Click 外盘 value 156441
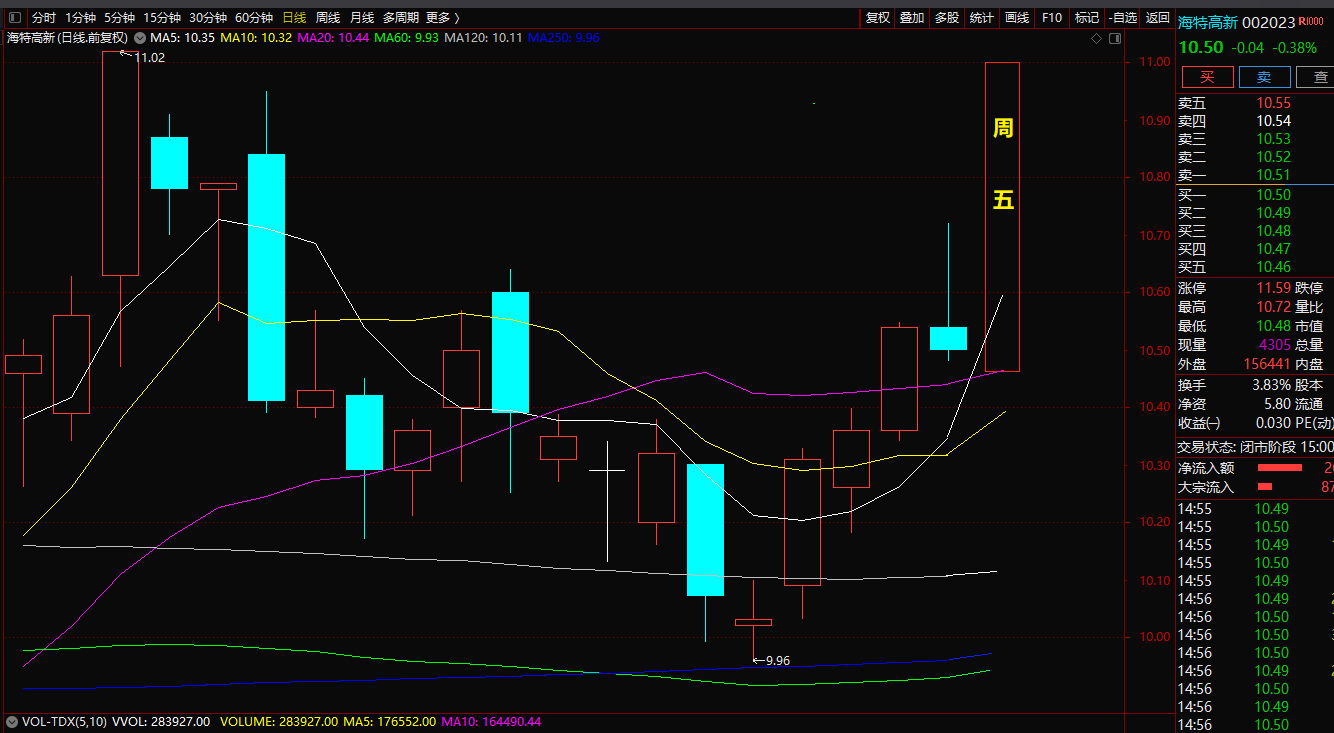The width and height of the screenshot is (1334, 733). (x=1267, y=365)
